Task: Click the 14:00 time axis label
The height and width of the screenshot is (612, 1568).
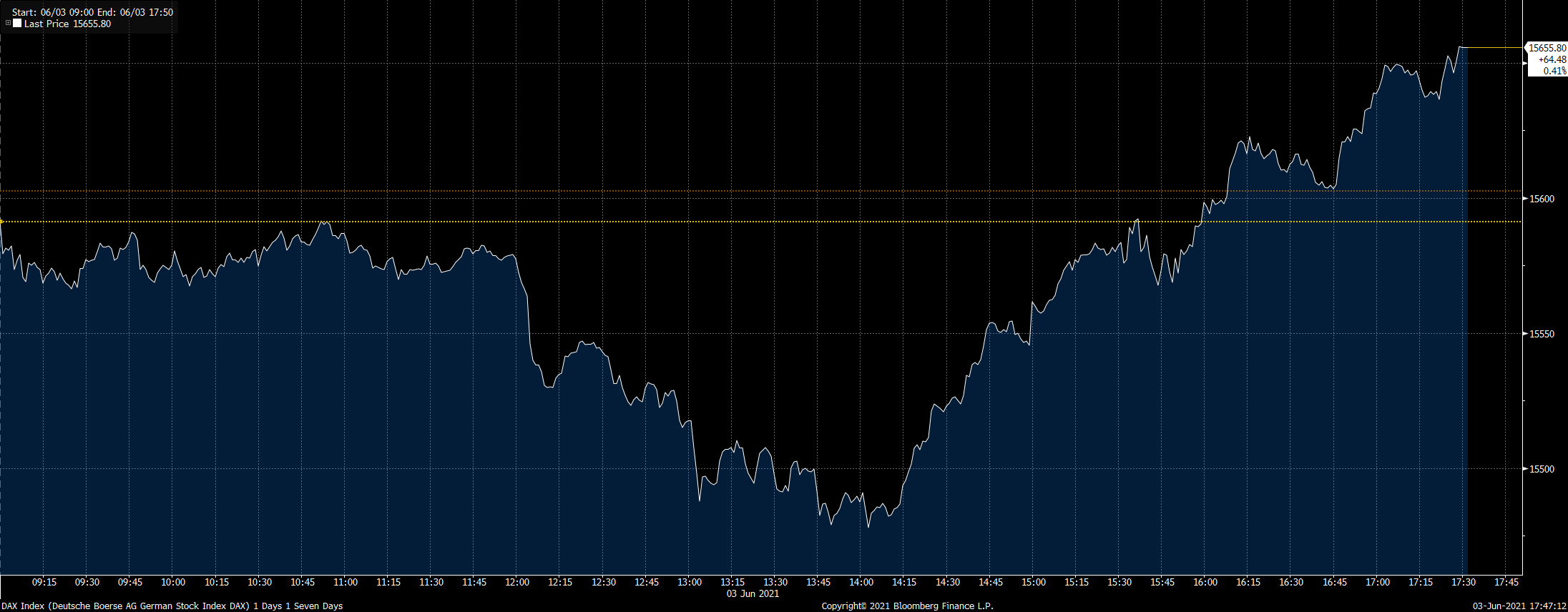Action: pyautogui.click(x=861, y=582)
